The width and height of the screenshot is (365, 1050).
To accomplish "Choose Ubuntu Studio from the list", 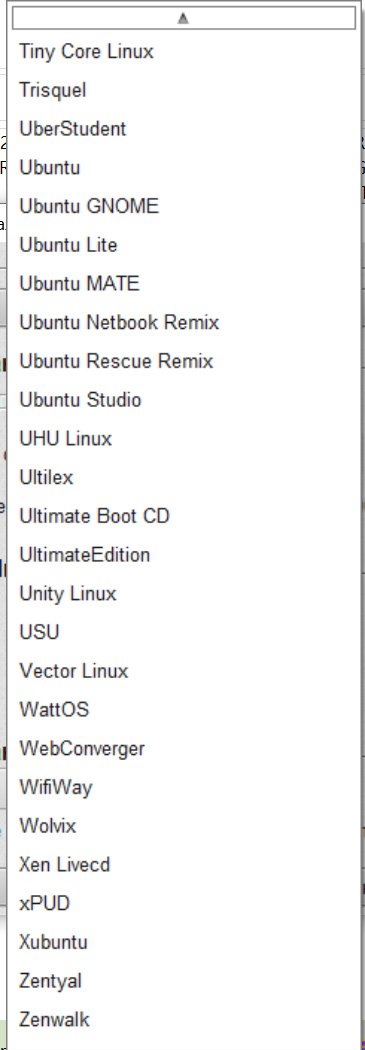I will click(x=184, y=400).
